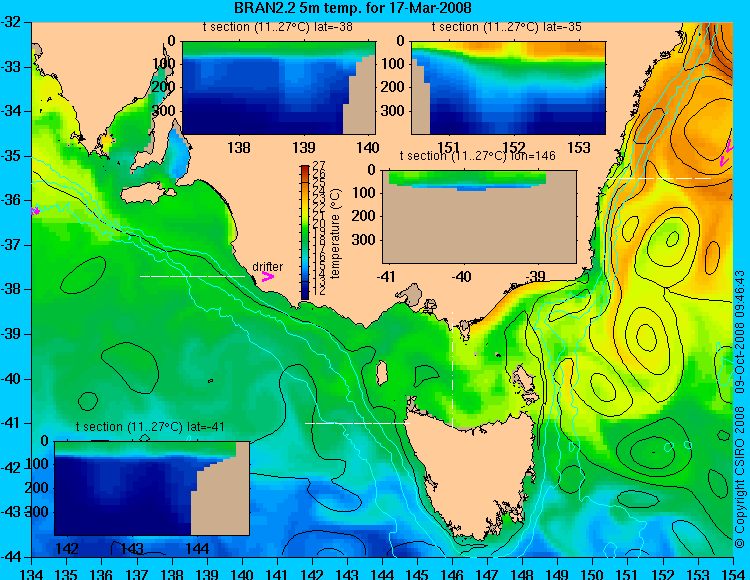Click depth label '300' beside the lat=-38 inset
The image size is (750, 580).
click(x=165, y=111)
